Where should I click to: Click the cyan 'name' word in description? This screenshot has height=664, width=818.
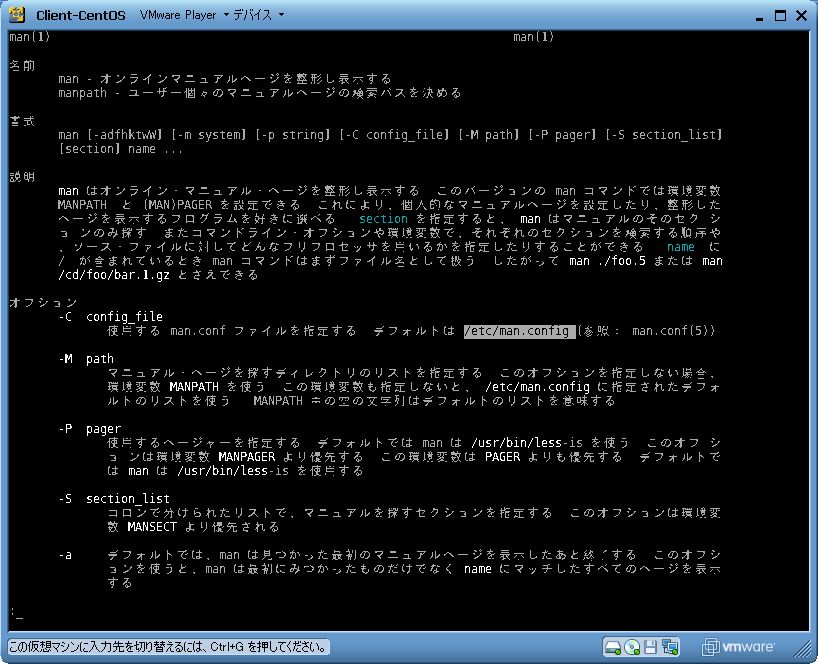[680, 246]
